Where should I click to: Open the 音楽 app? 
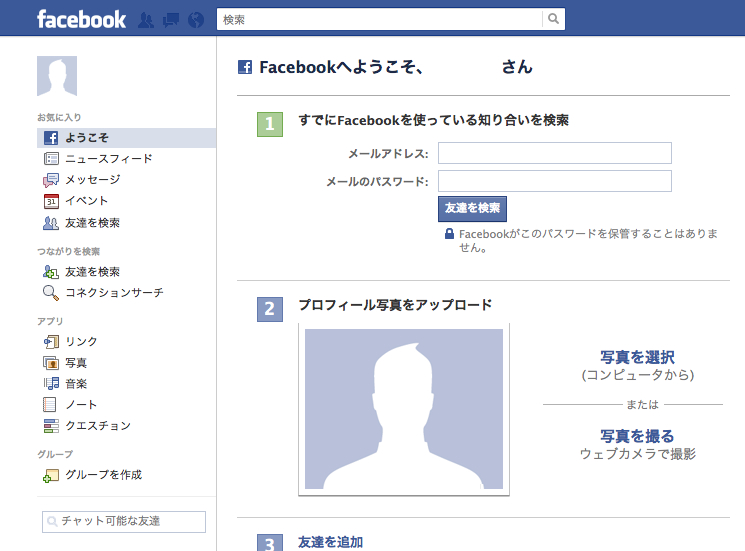[x=76, y=383]
